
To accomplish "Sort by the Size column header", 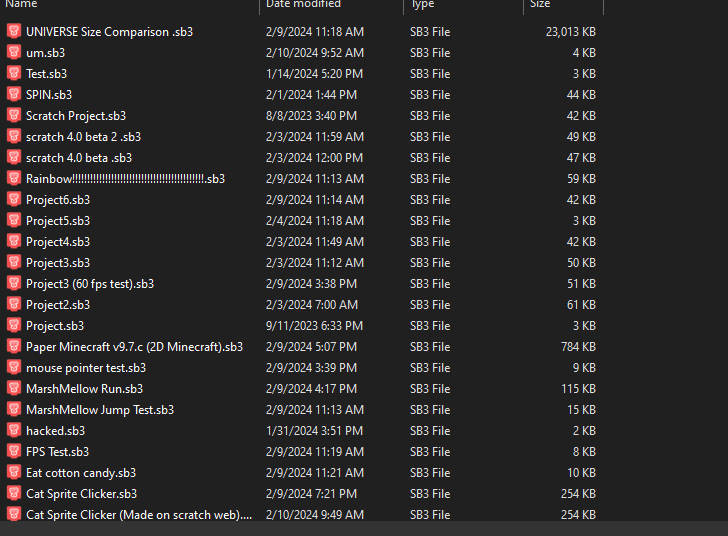I will pyautogui.click(x=540, y=4).
